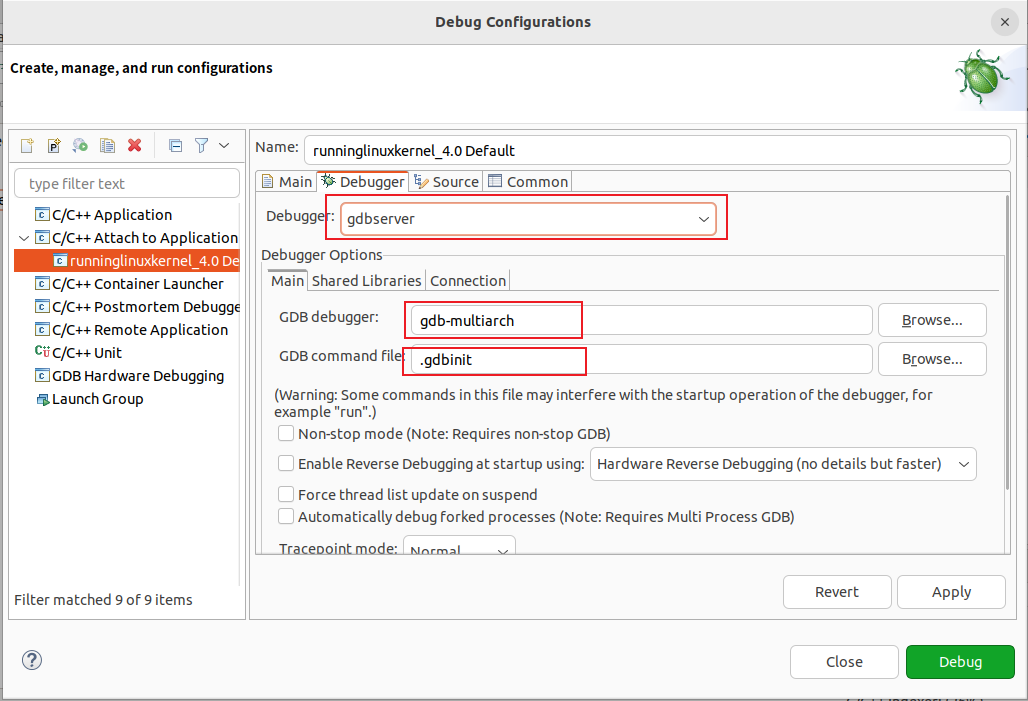The image size is (1028, 701).
Task: Click the Export launch configuration icon
Action: point(81,146)
